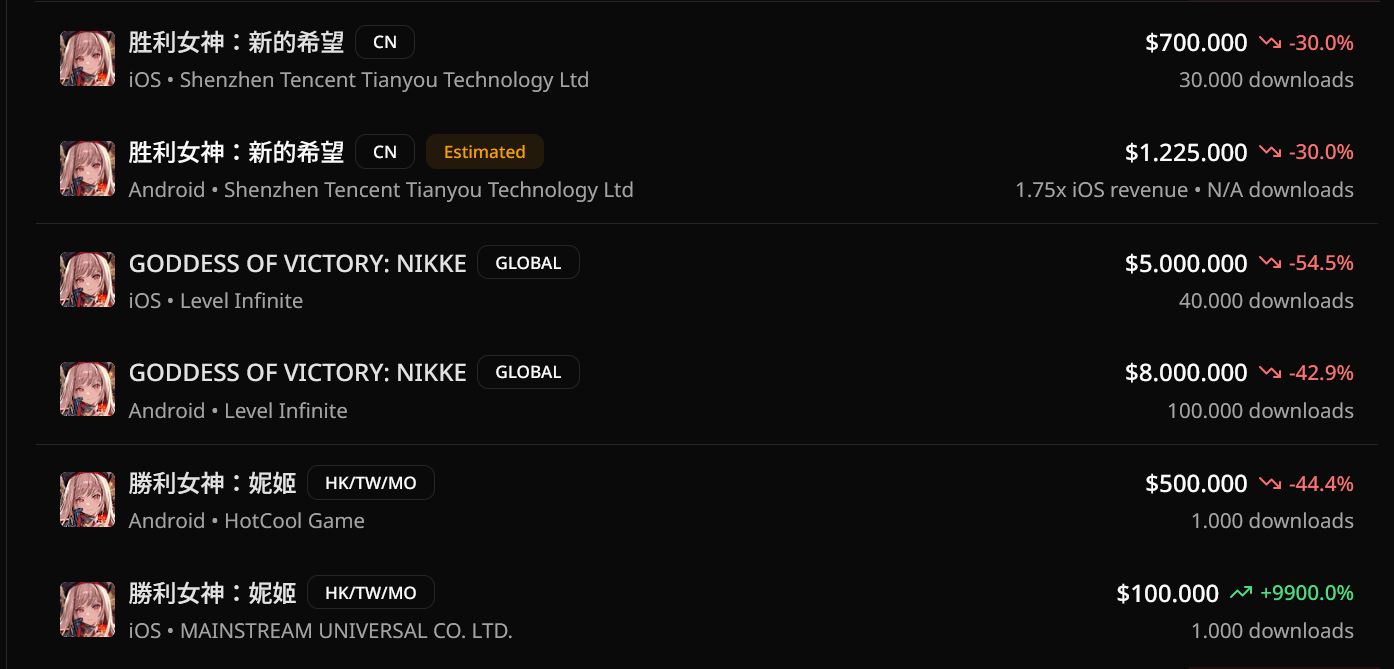Select the MAINSTREAM UNIVERSAL iOS app thumbnail

pyautogui.click(x=87, y=609)
